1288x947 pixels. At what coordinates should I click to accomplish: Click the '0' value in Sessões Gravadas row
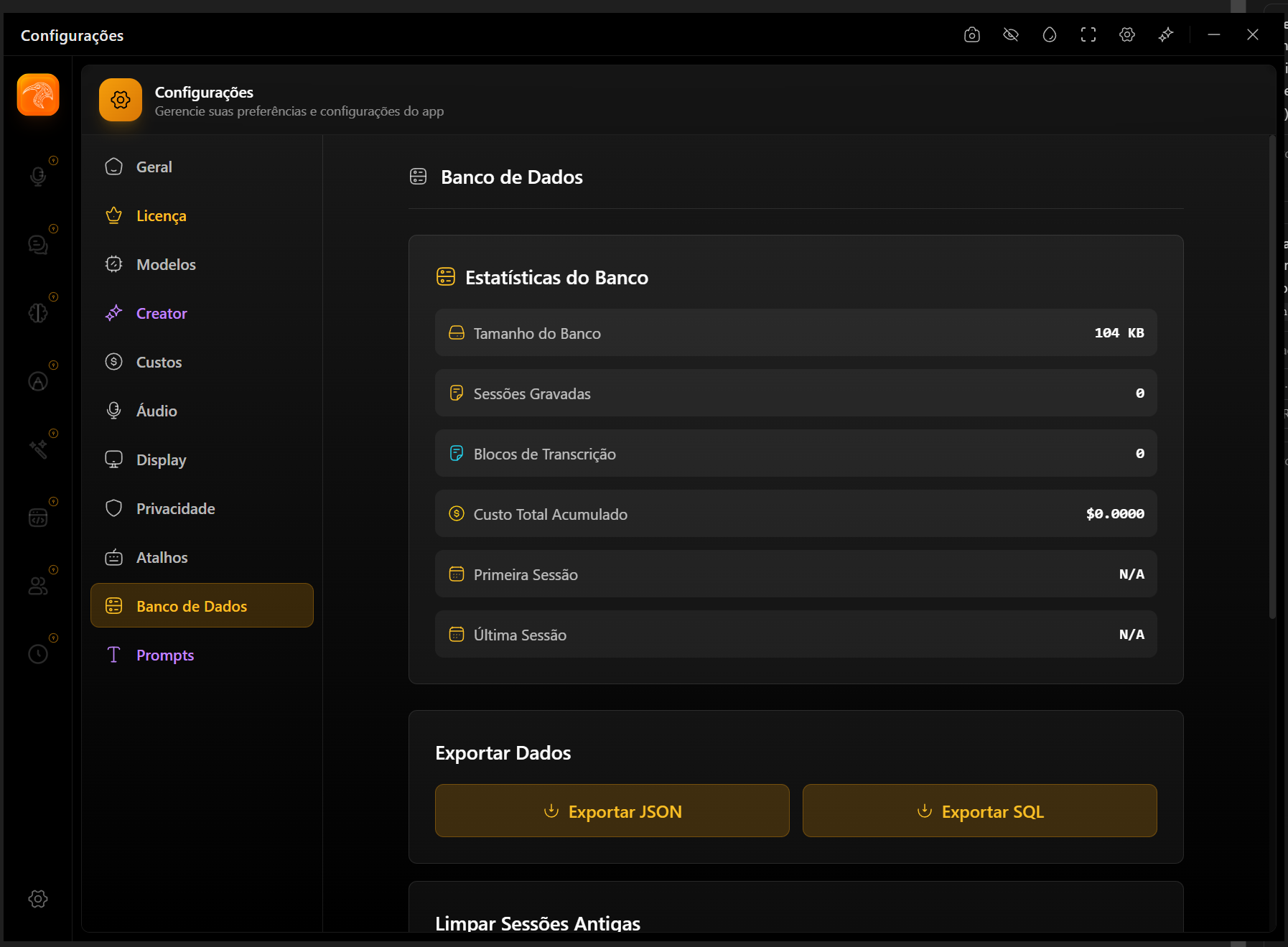tap(1140, 393)
